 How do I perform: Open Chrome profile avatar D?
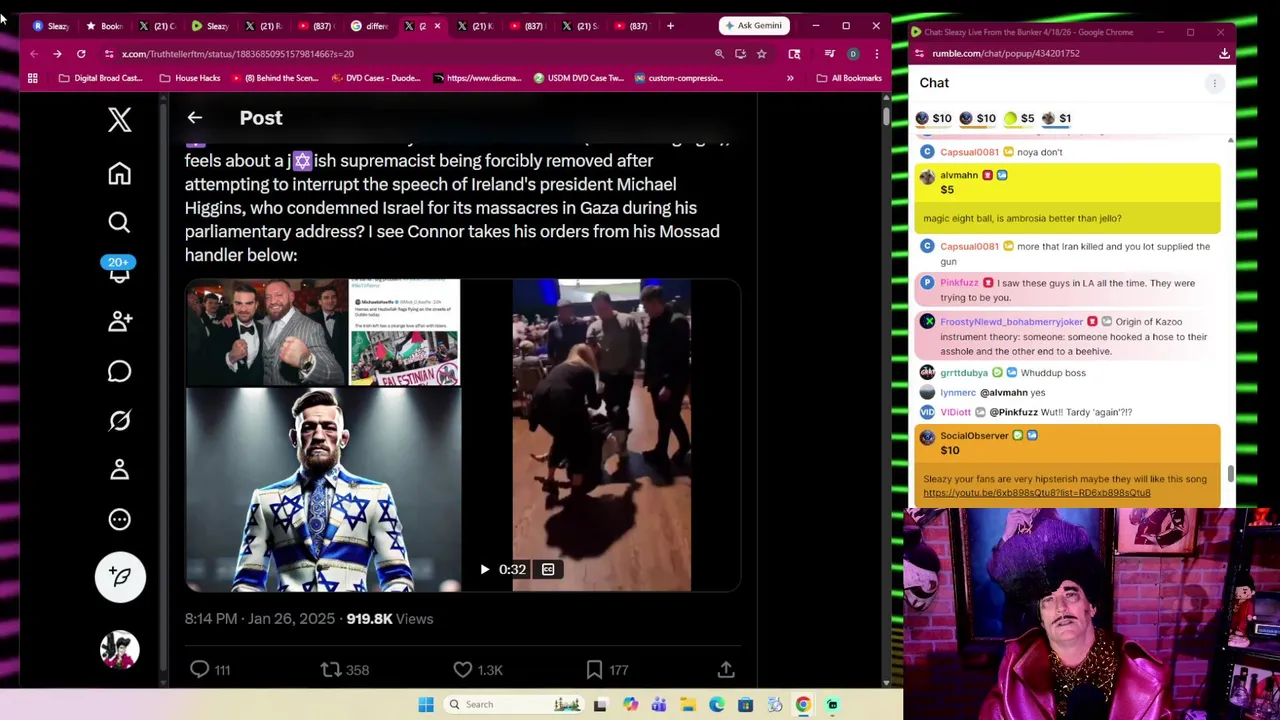tap(853, 54)
